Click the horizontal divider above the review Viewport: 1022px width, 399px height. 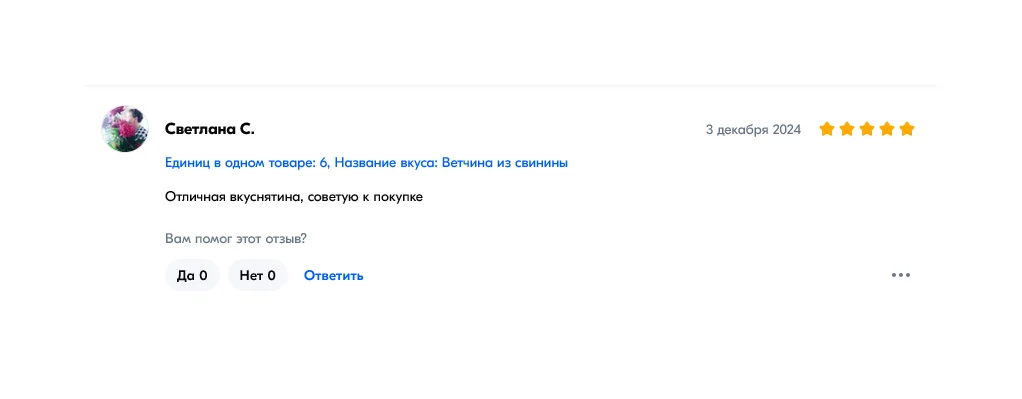(x=511, y=85)
